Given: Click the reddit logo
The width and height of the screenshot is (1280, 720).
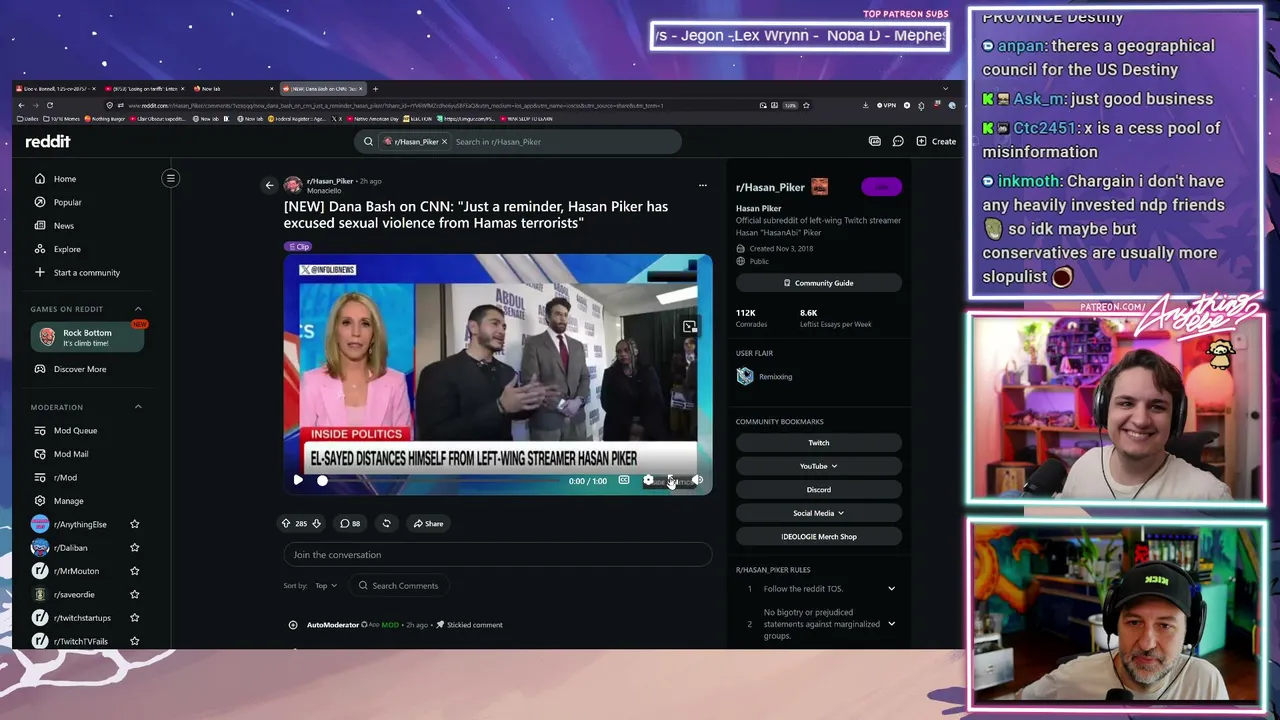Looking at the screenshot, I should coord(48,142).
